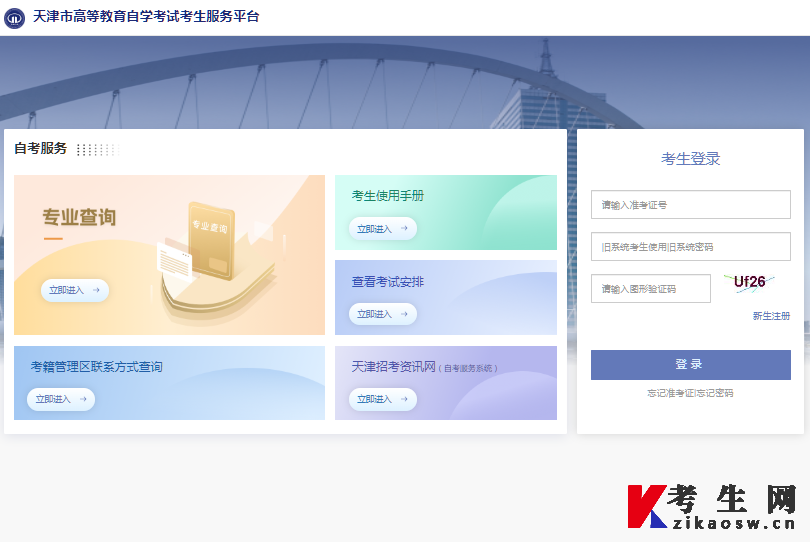The image size is (810, 542).
Task: Click the 考生登录 heading
Action: pos(691,159)
